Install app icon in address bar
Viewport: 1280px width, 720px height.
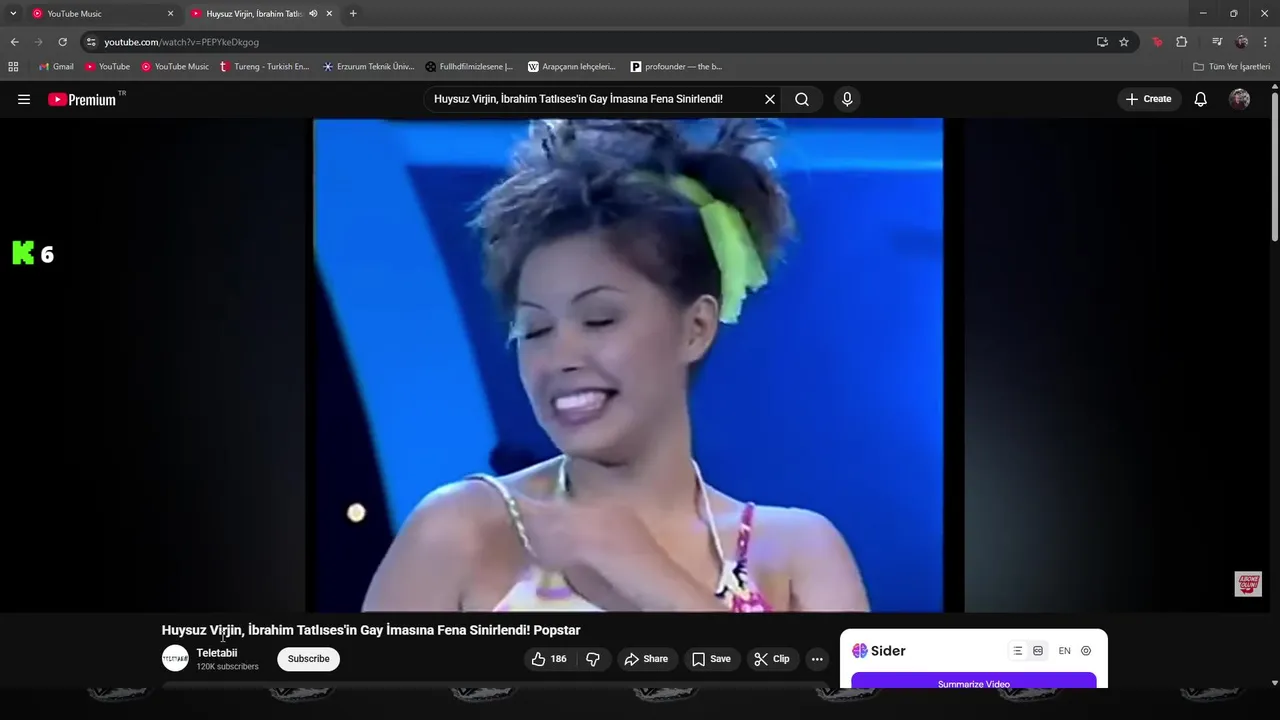(x=1102, y=42)
